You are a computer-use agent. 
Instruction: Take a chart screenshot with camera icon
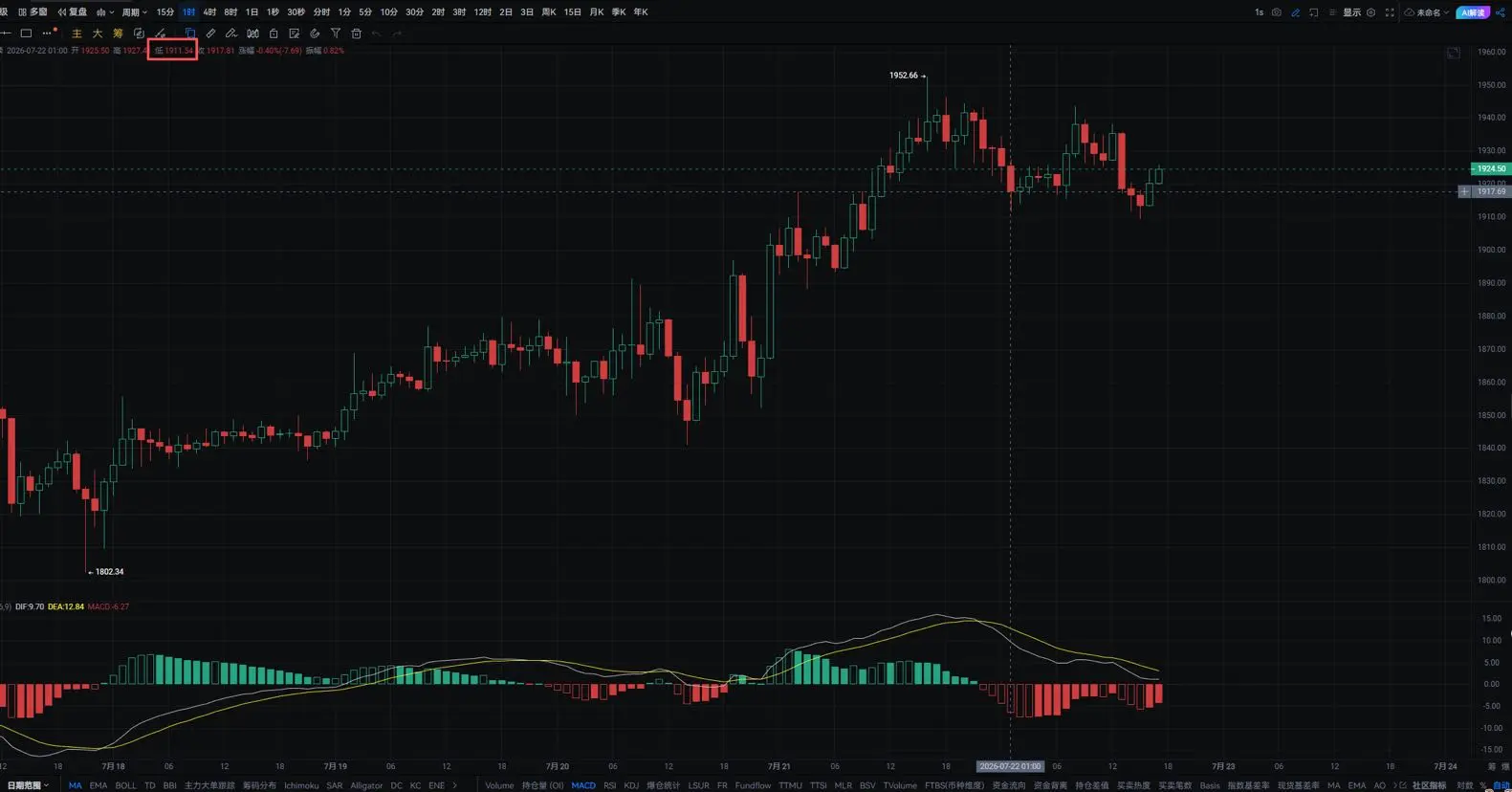1276,12
